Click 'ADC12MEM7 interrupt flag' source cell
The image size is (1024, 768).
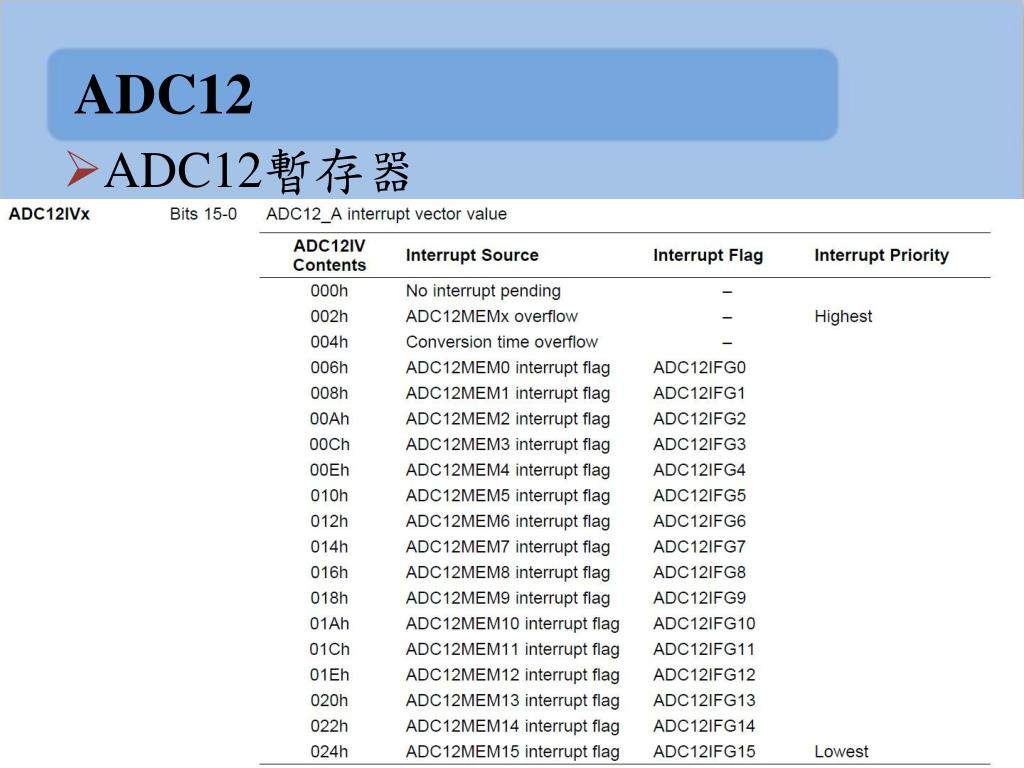[x=507, y=547]
